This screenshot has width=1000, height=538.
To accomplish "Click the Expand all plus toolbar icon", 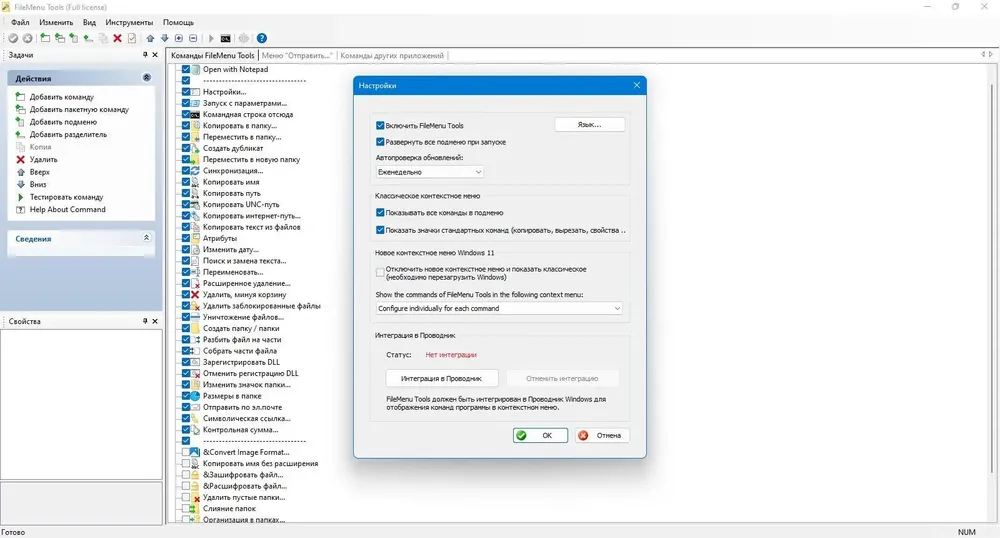I will point(179,38).
